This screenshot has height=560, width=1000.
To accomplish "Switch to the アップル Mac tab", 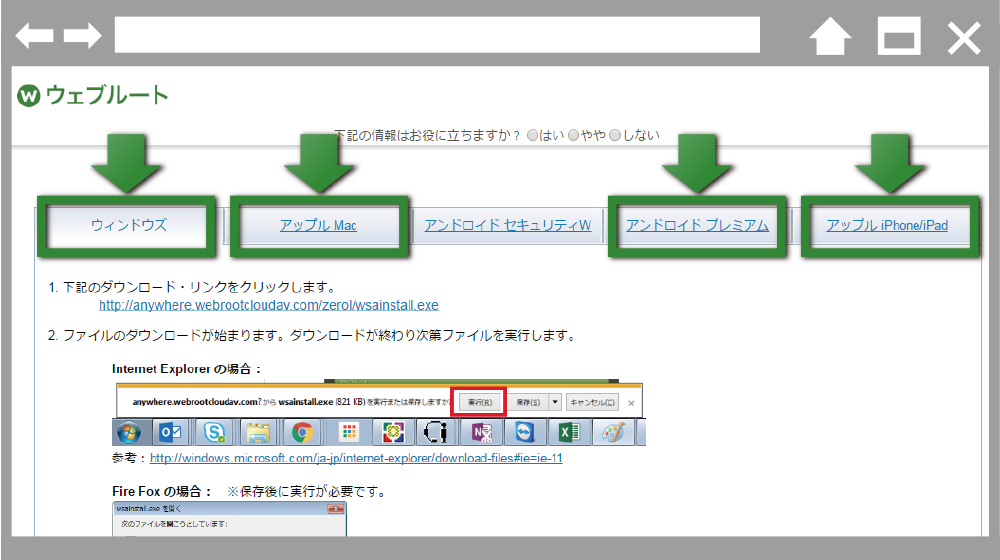I will (318, 225).
